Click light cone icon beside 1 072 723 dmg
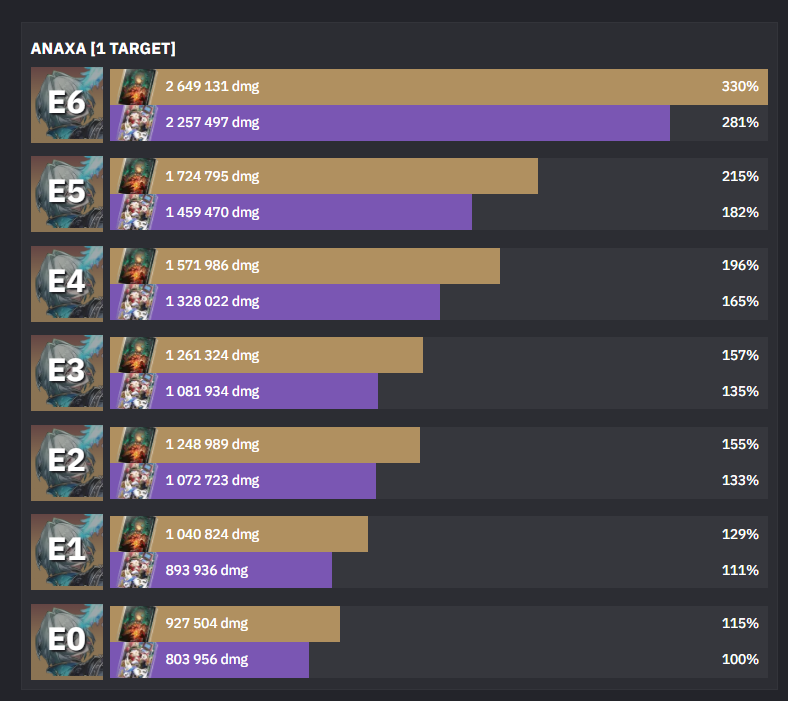The width and height of the screenshot is (788, 701). [135, 481]
